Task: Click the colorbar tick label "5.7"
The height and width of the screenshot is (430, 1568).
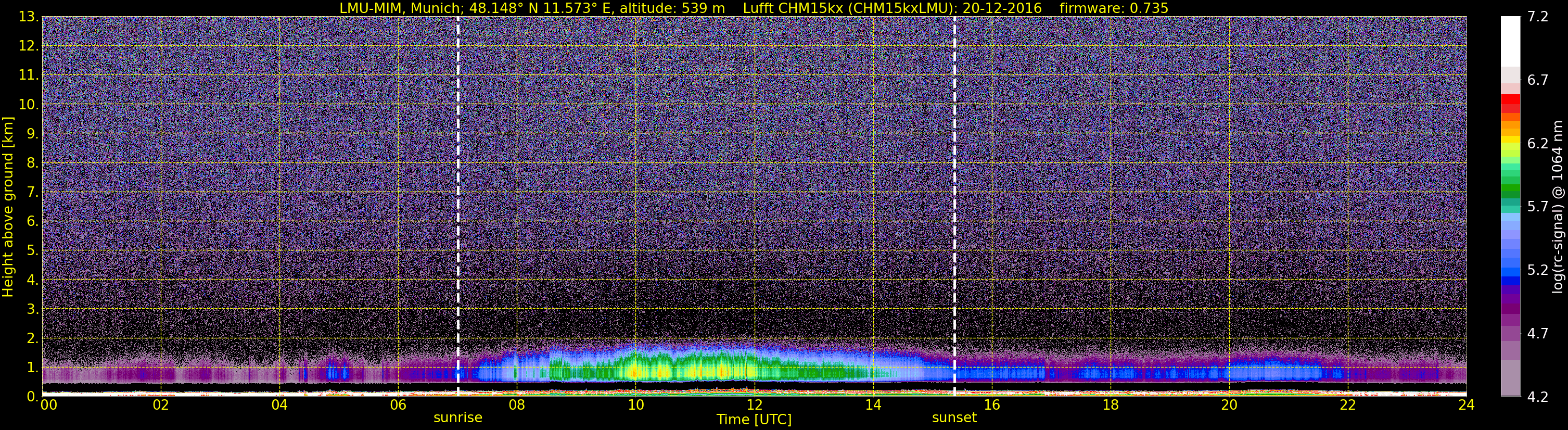Action: [1538, 207]
